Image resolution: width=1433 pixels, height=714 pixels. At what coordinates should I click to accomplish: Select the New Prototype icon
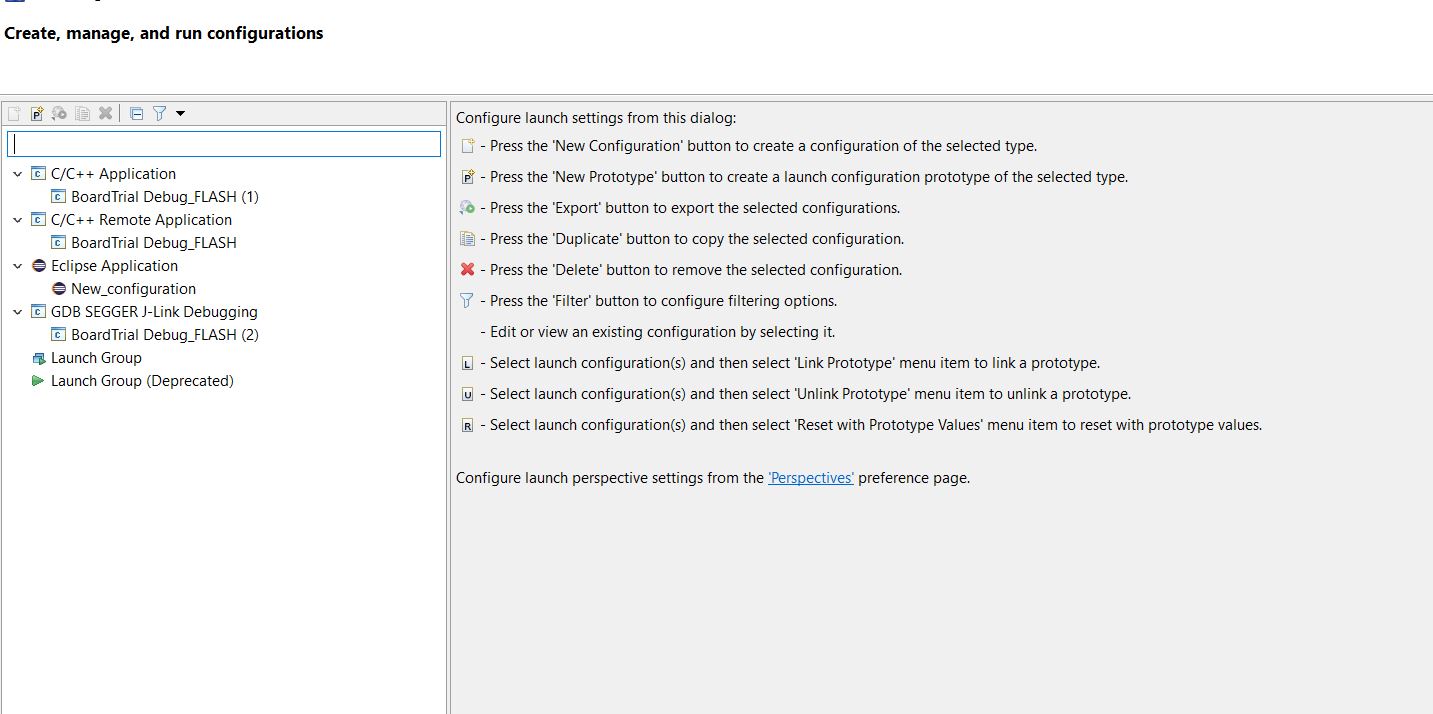coord(36,113)
